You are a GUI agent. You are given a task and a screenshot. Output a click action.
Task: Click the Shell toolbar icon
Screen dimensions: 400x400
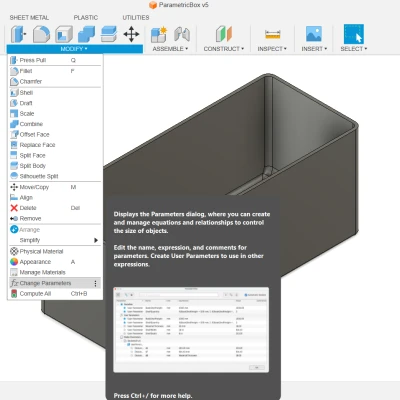[x=64, y=34]
